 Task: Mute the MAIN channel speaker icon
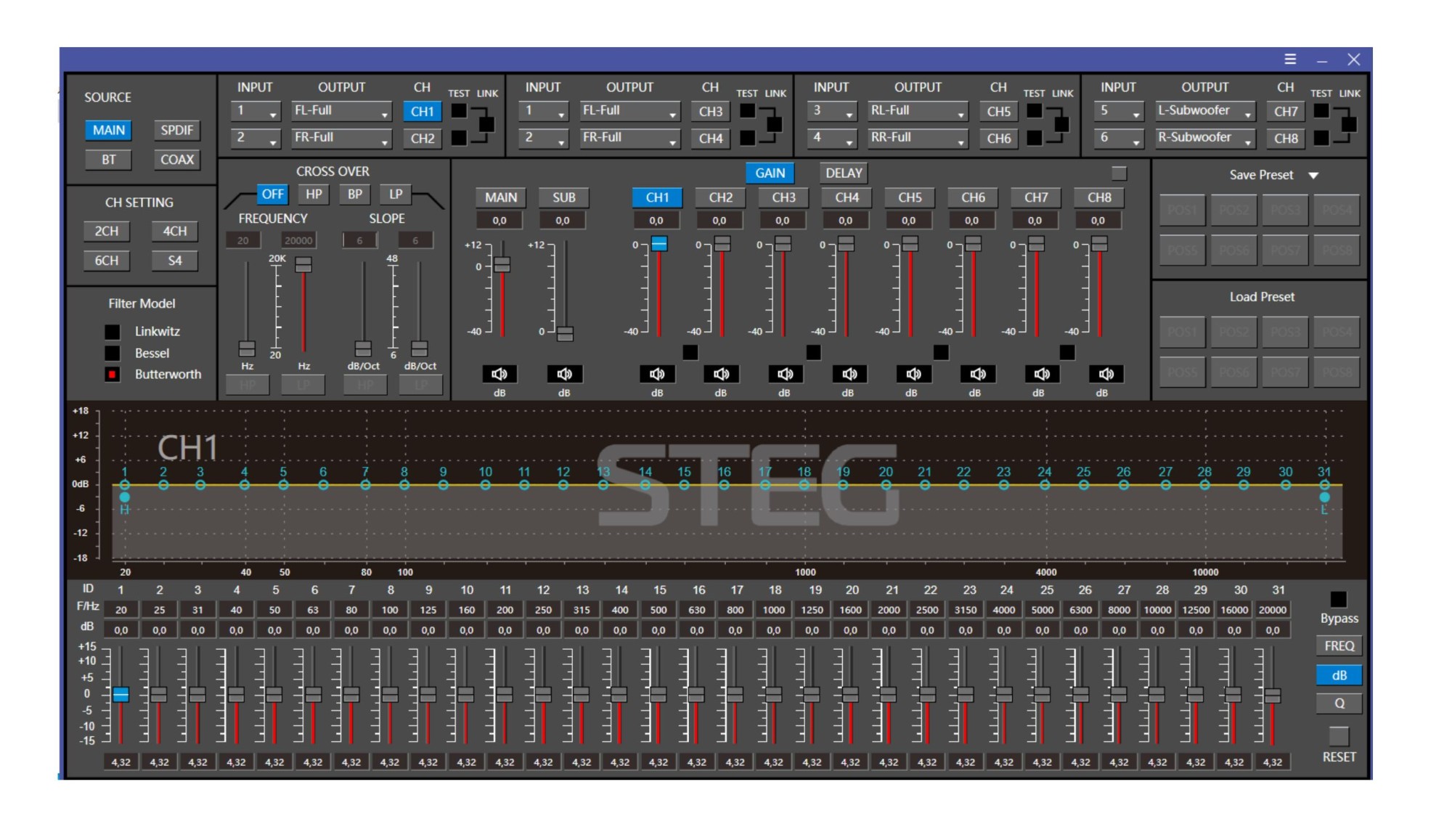coord(499,374)
